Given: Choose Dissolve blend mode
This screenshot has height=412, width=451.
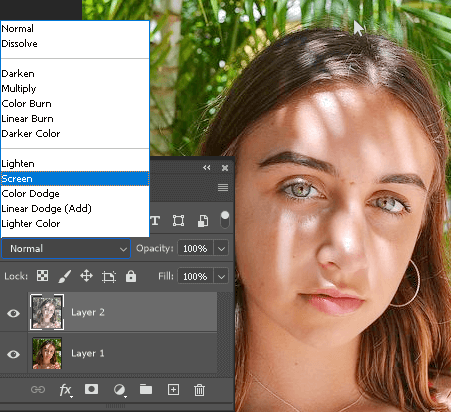Looking at the screenshot, I should click(x=75, y=44).
